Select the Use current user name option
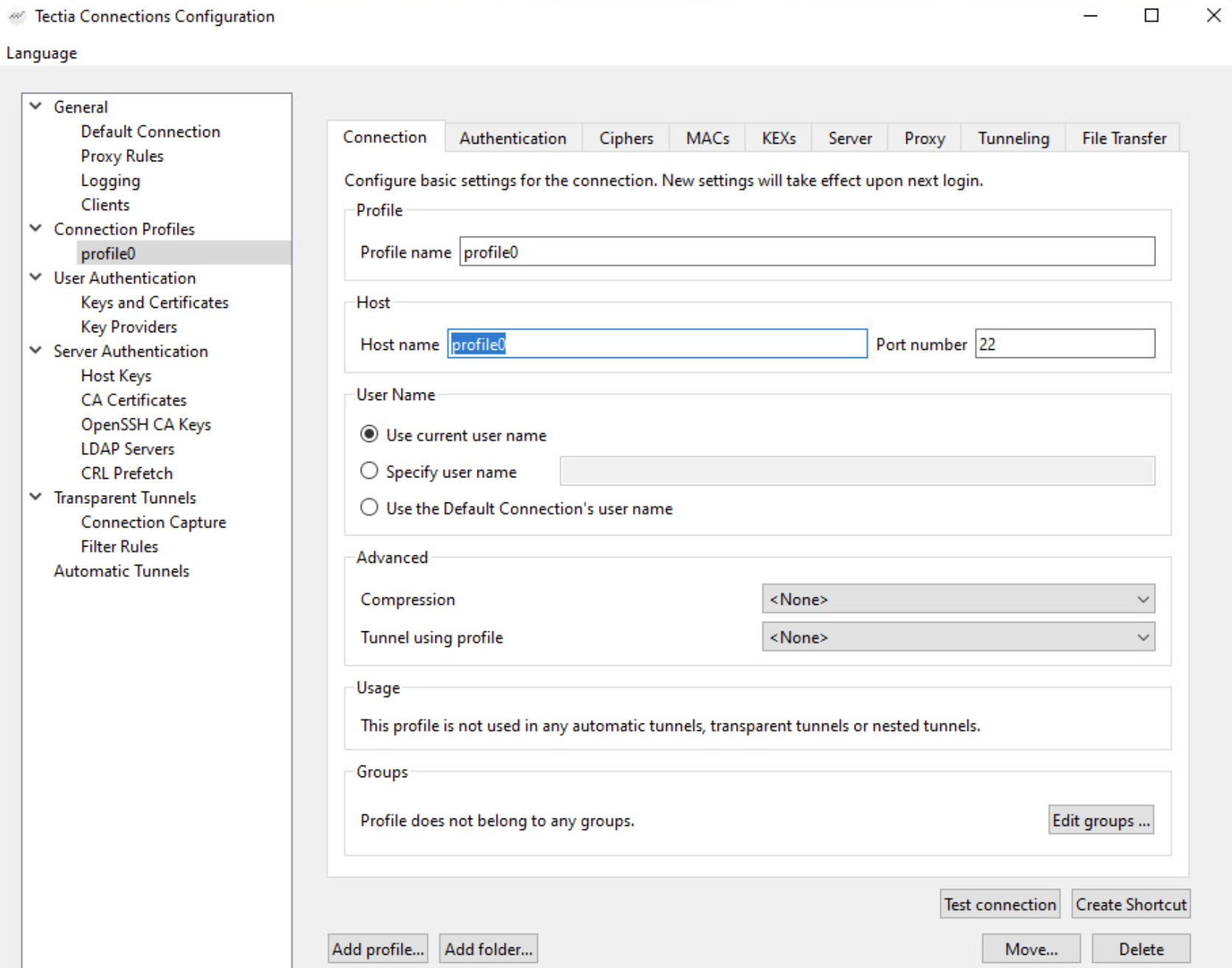Screen dimensions: 1232x968 click(x=368, y=434)
